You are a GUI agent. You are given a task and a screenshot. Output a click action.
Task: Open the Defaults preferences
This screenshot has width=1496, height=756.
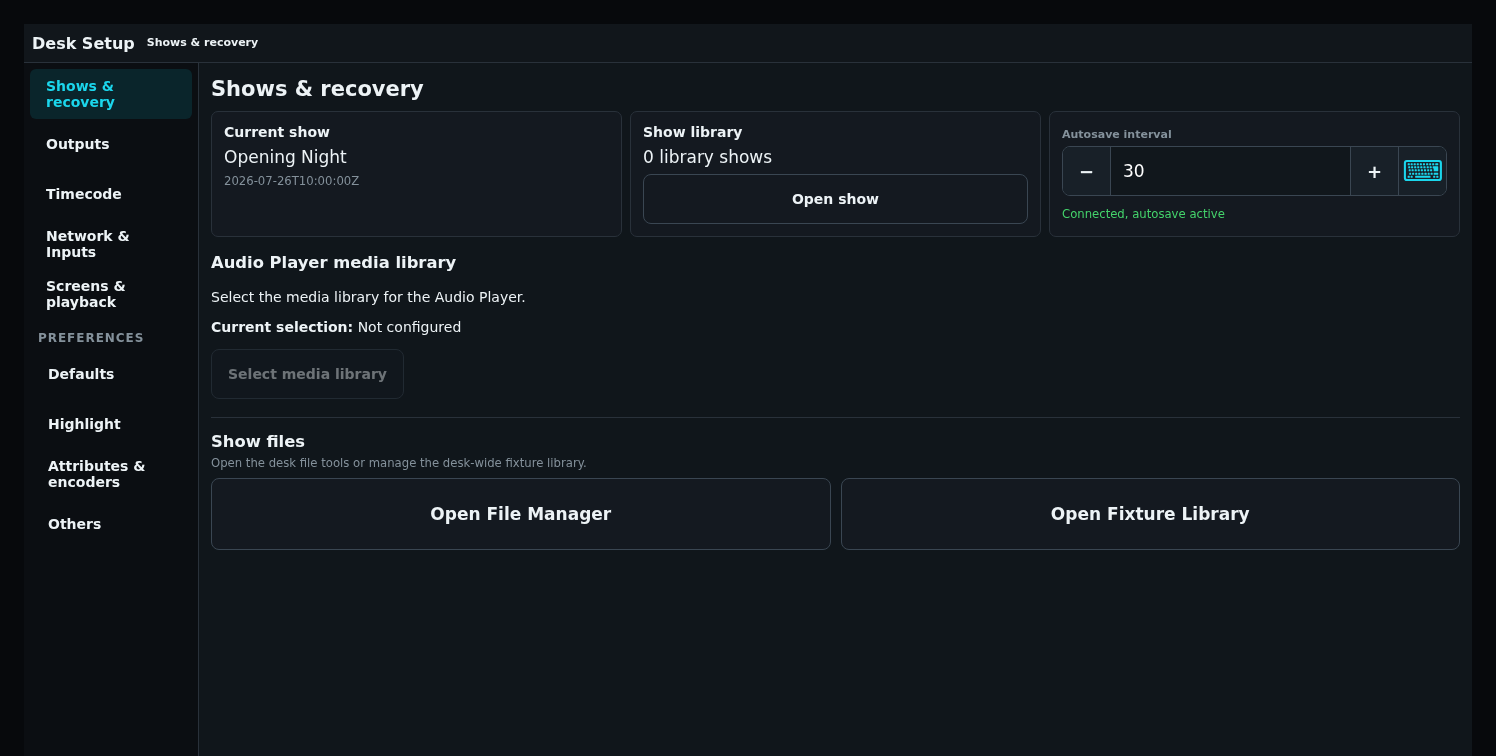[111, 374]
